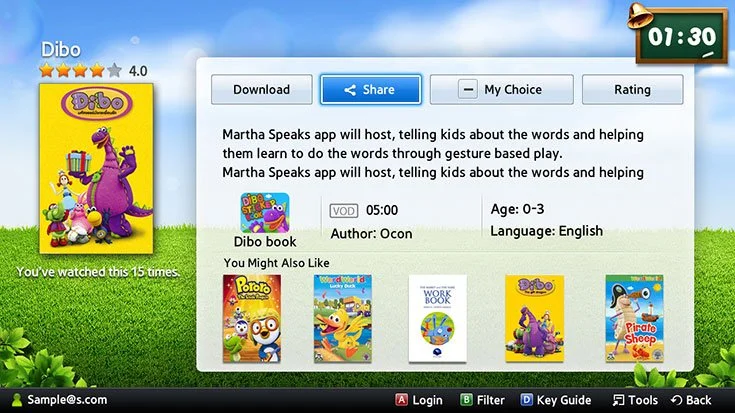Screen dimensions: 735x413
Task: Click the Dibo book label
Action: point(265,241)
